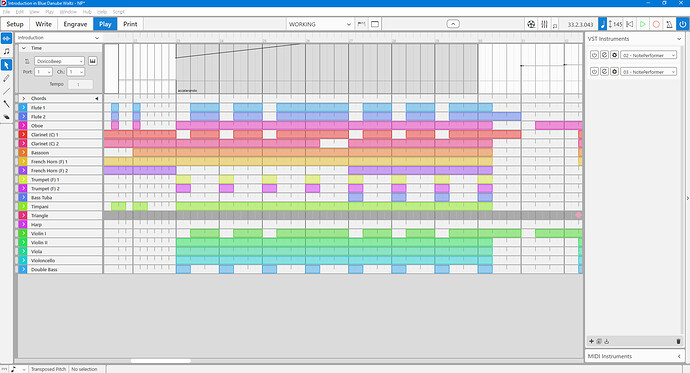This screenshot has height=373, width=690.
Task: Reload the 03 - NotePerformer plugin
Action: click(604, 71)
